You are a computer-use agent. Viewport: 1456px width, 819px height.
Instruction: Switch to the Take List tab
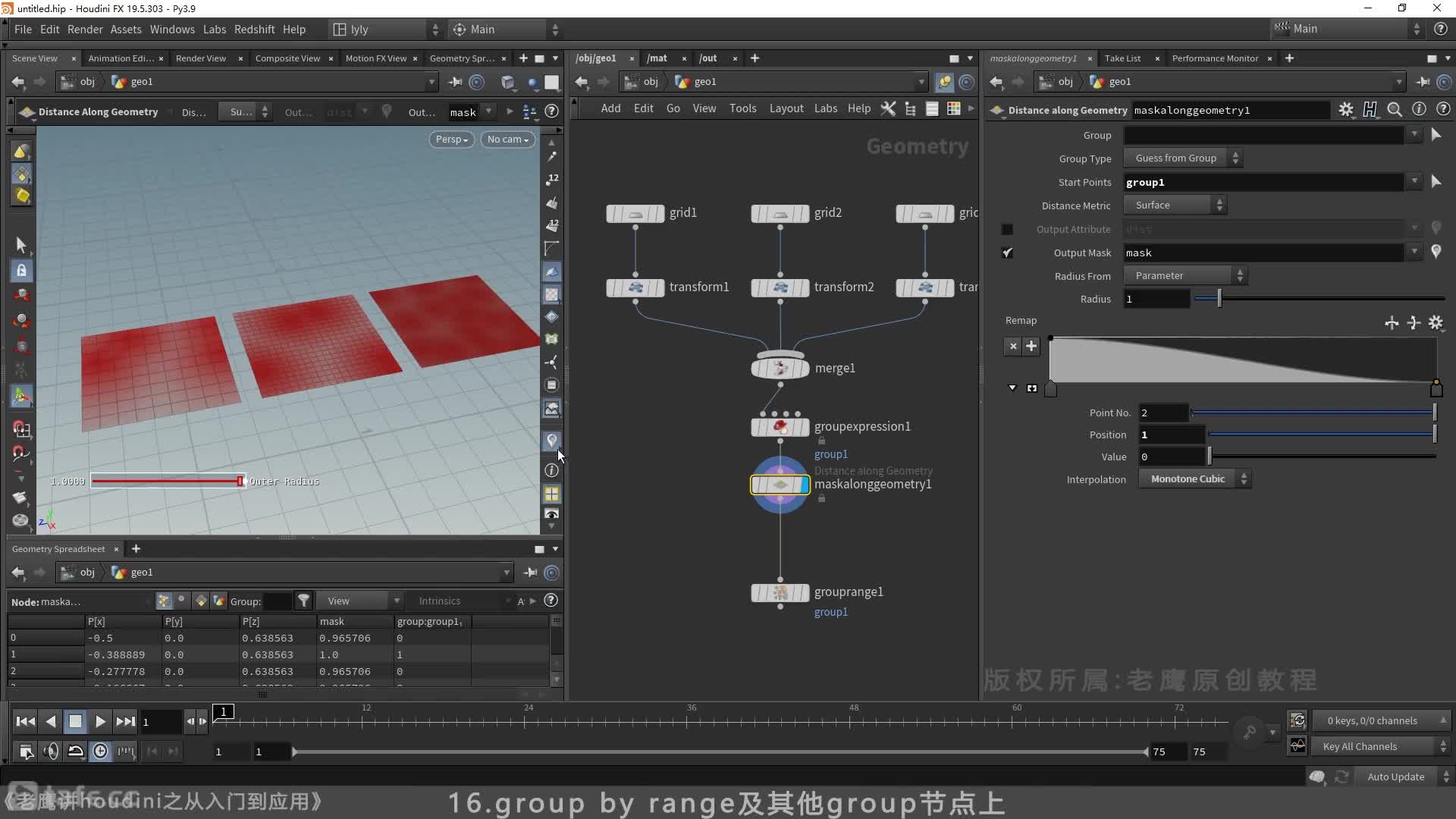click(1122, 58)
